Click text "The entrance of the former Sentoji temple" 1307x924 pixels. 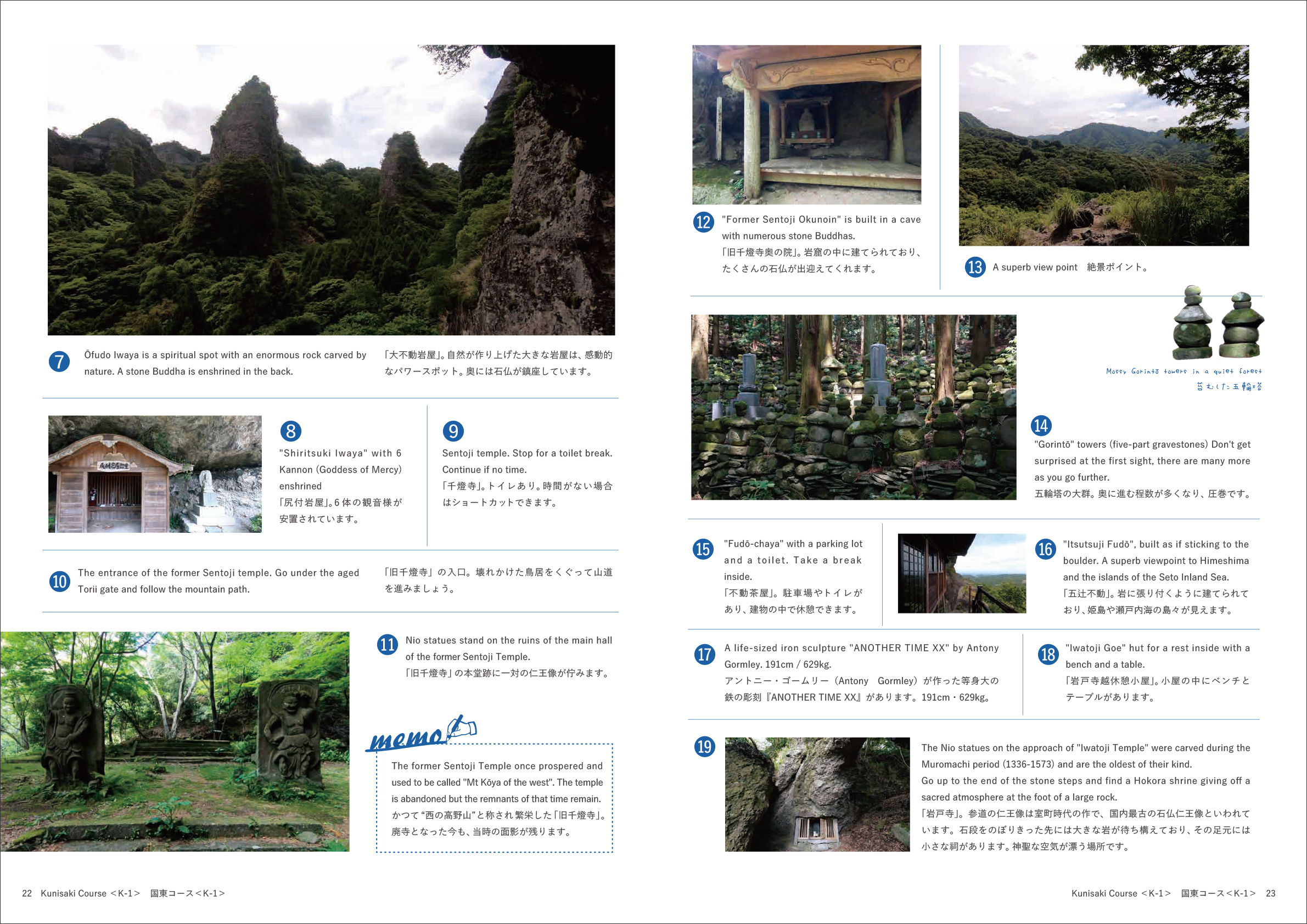(x=174, y=573)
